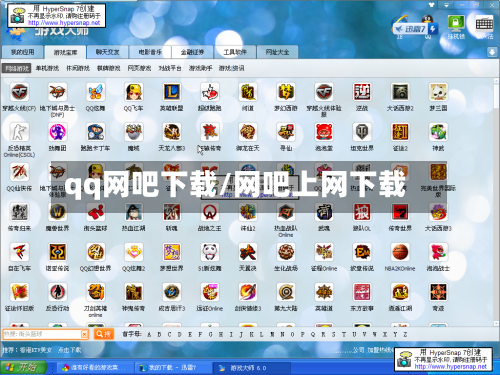Select the 对战平台 subcategory
Viewport: 500px width, 375px height.
[170, 68]
